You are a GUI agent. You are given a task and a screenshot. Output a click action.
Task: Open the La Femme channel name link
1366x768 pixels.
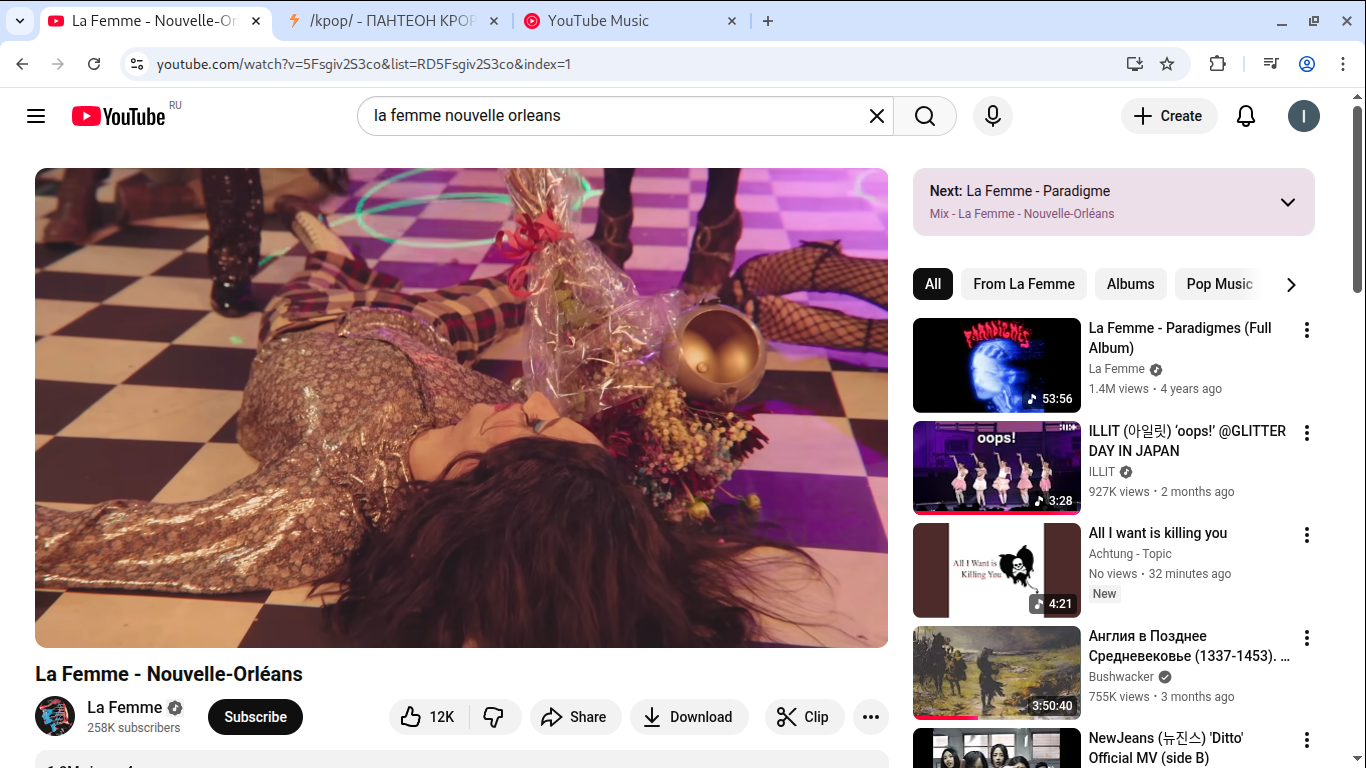pyautogui.click(x=125, y=707)
